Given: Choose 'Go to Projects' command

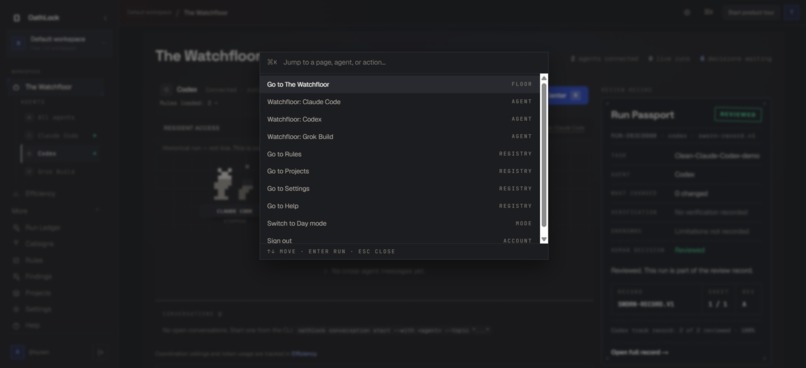Looking at the screenshot, I should 399,171.
